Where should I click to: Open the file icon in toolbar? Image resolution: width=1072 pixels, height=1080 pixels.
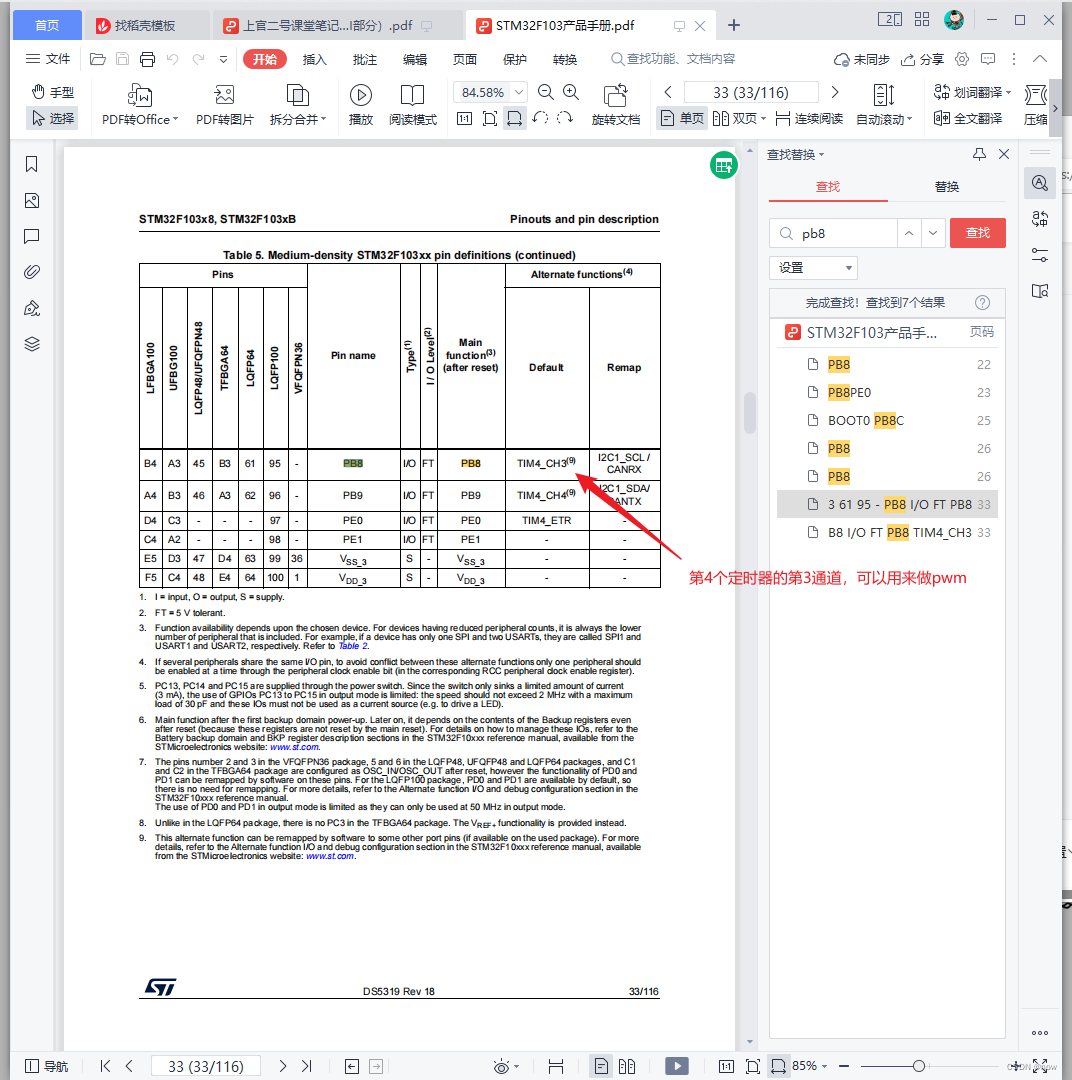click(98, 59)
